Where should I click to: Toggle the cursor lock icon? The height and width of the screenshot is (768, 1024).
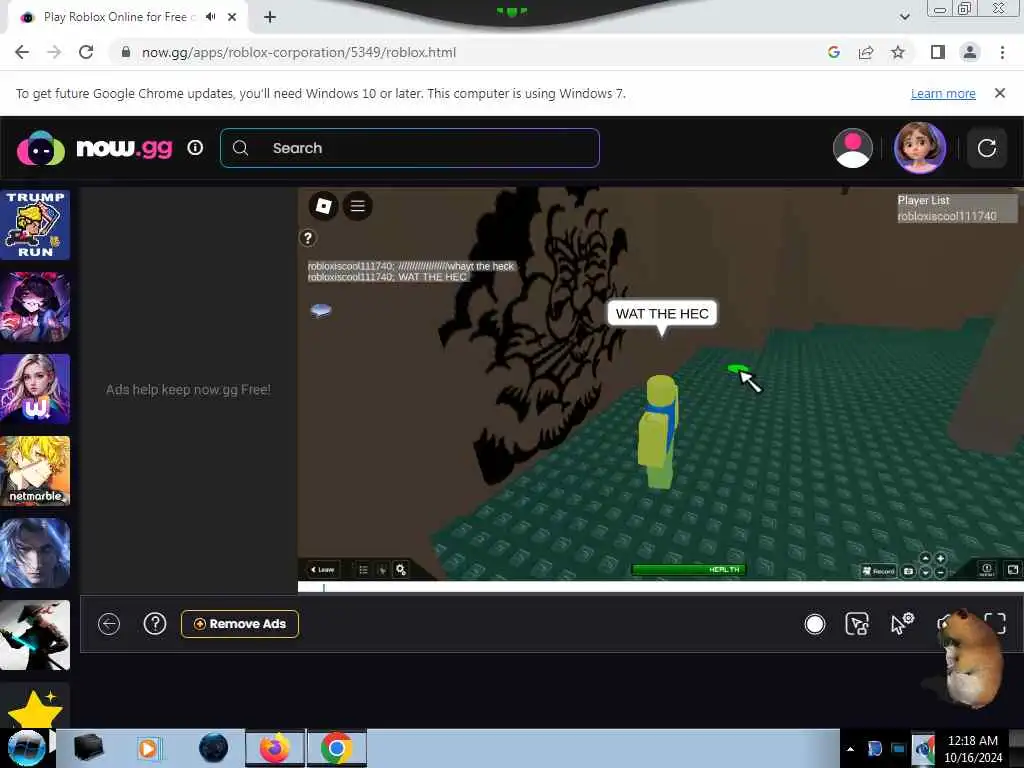click(857, 624)
